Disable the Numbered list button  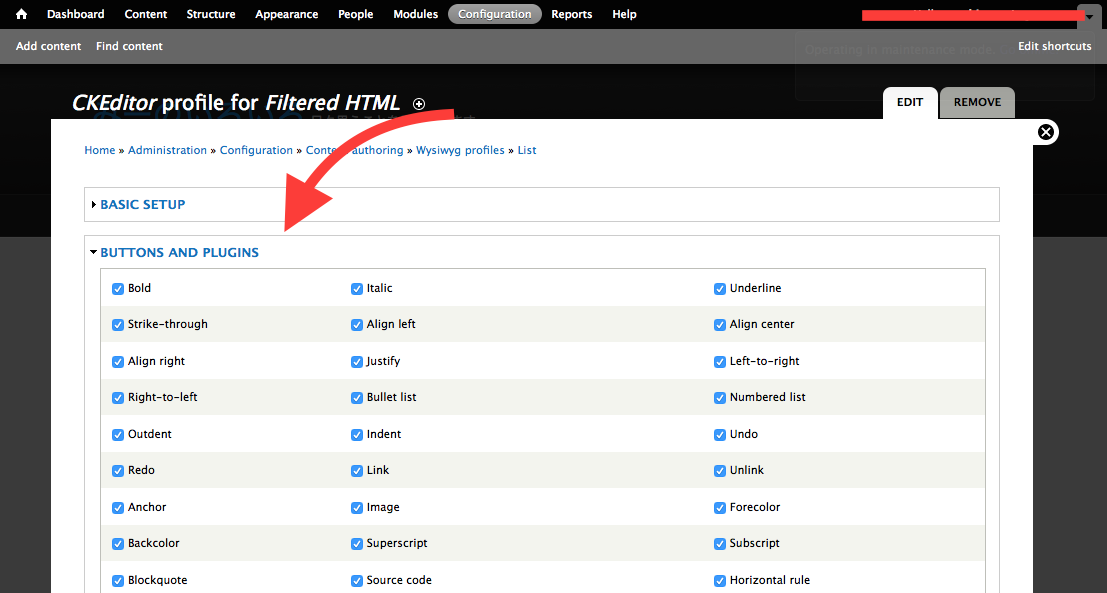tap(719, 397)
